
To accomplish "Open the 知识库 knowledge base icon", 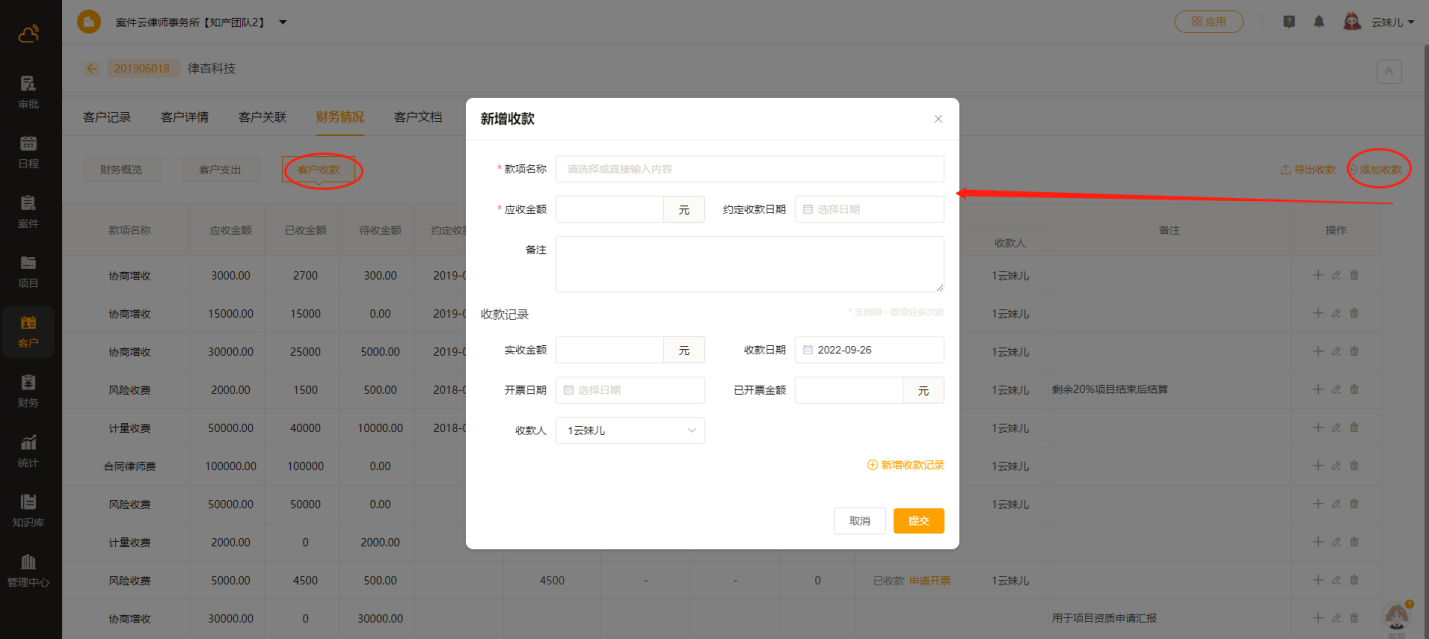I will click(28, 510).
